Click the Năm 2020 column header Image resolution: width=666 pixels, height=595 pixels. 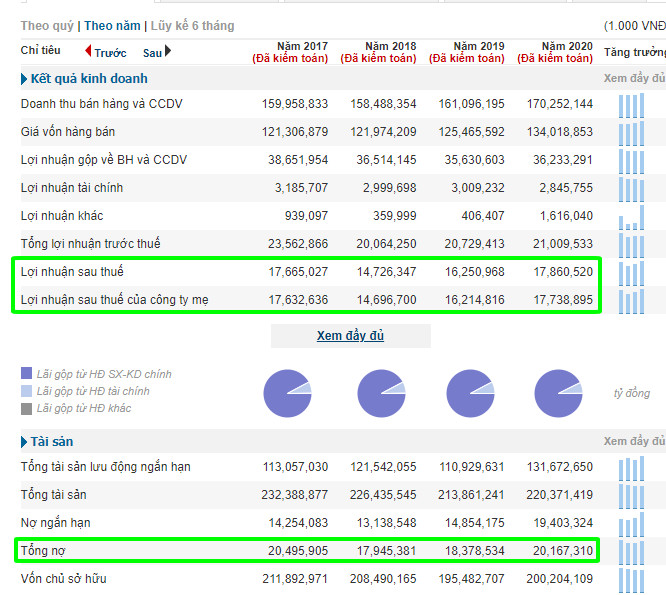pos(555,52)
